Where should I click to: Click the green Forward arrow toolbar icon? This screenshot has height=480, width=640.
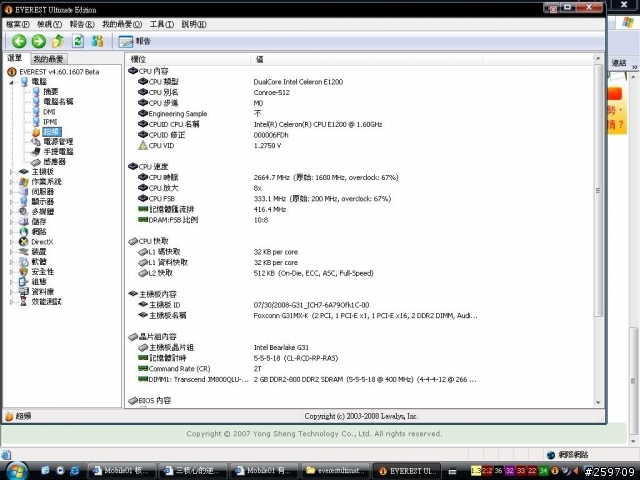click(x=39, y=41)
